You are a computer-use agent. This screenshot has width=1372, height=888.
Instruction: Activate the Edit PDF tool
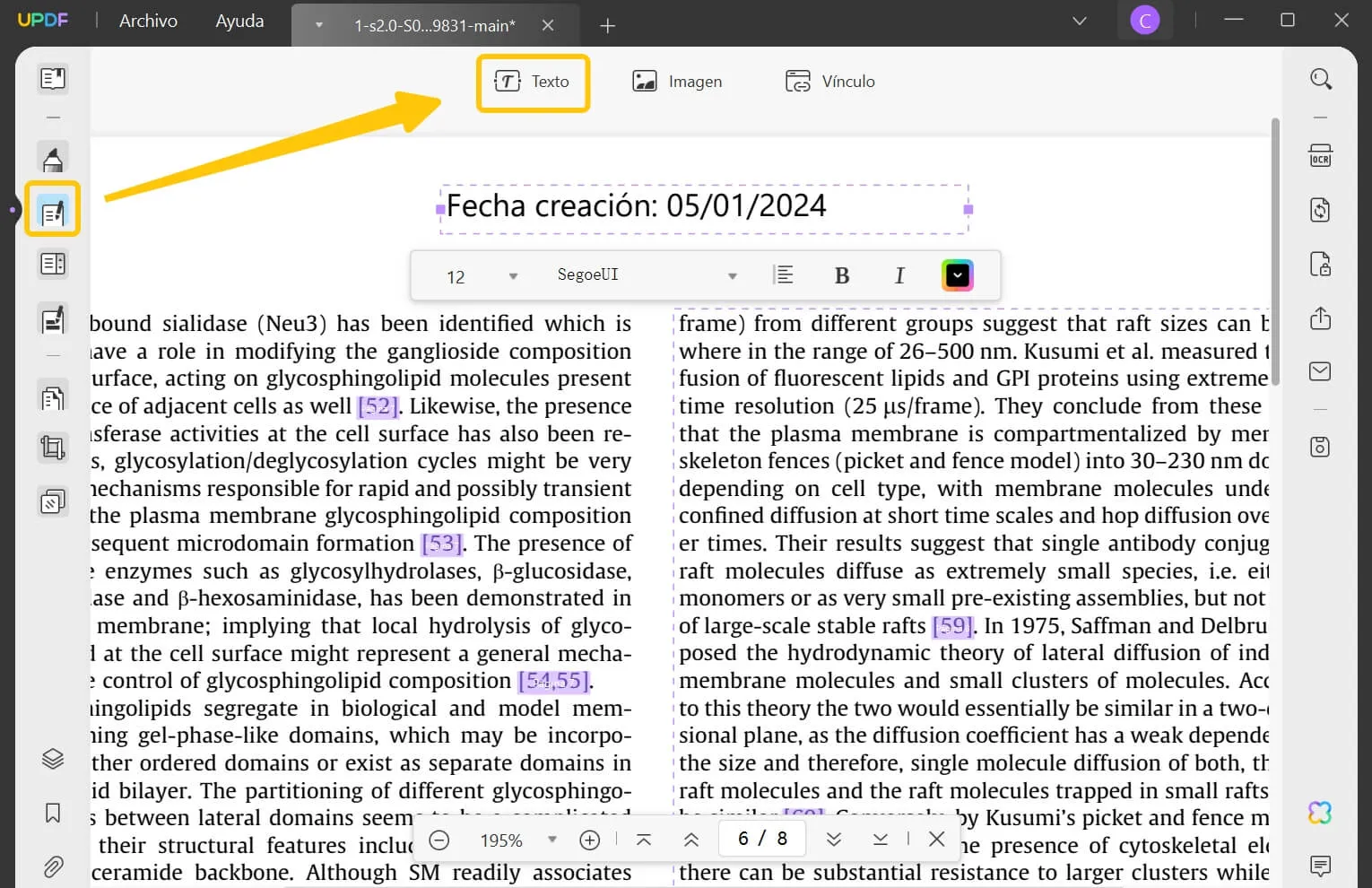click(53, 211)
